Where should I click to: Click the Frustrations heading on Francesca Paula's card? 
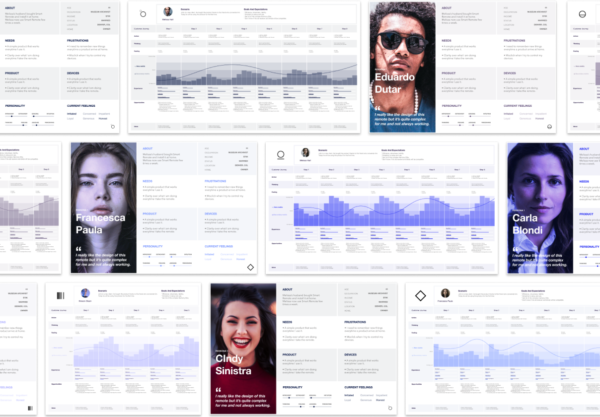pos(220,181)
